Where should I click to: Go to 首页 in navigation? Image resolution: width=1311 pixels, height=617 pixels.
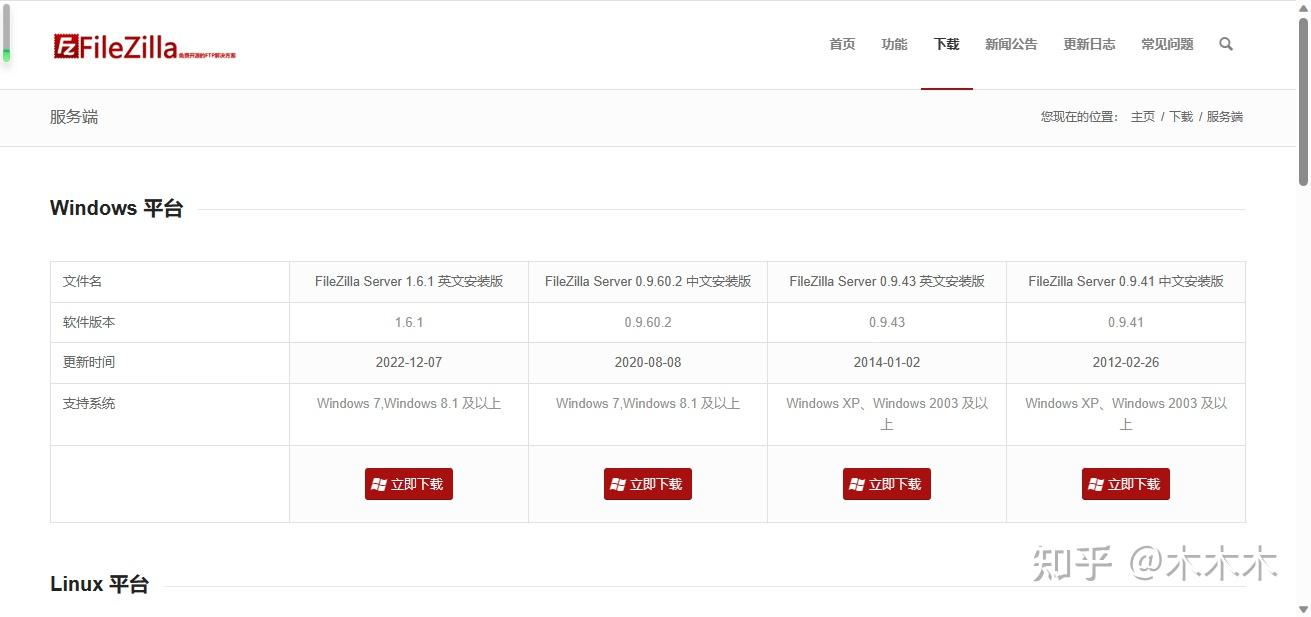tap(842, 44)
